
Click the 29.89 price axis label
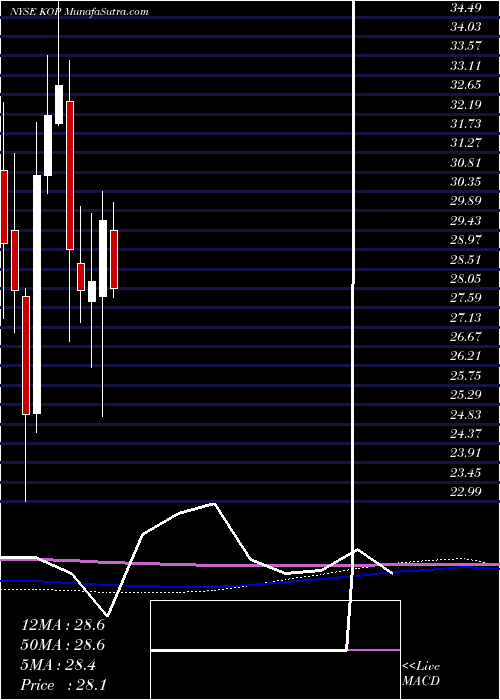(x=466, y=201)
